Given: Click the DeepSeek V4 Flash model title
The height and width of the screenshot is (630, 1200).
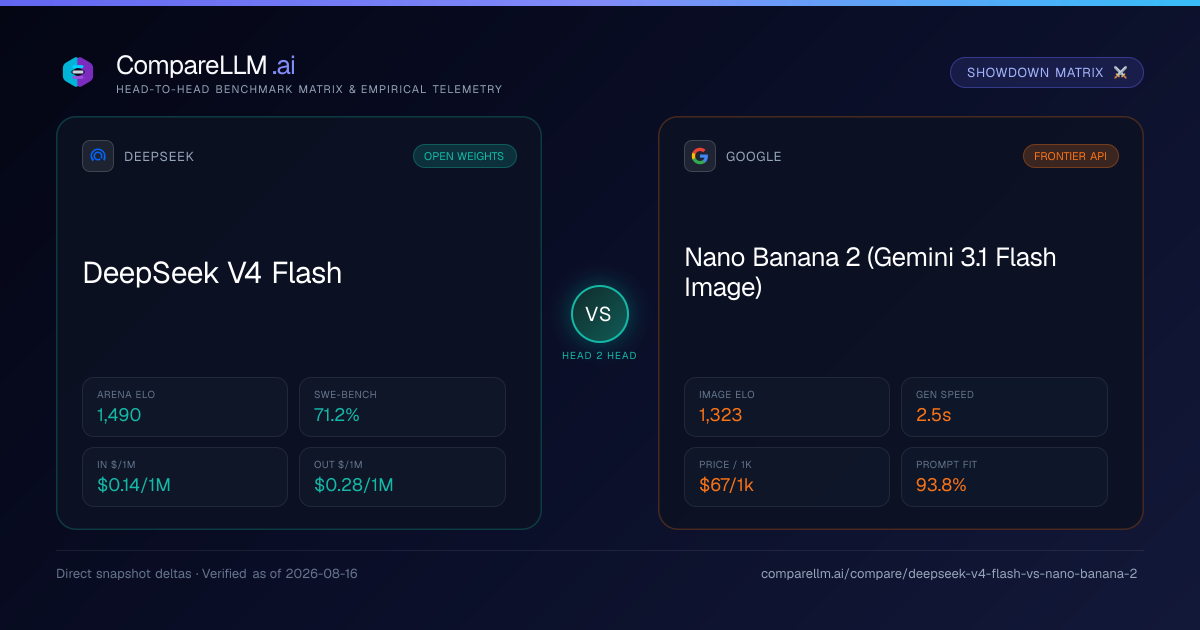Looking at the screenshot, I should coord(212,272).
